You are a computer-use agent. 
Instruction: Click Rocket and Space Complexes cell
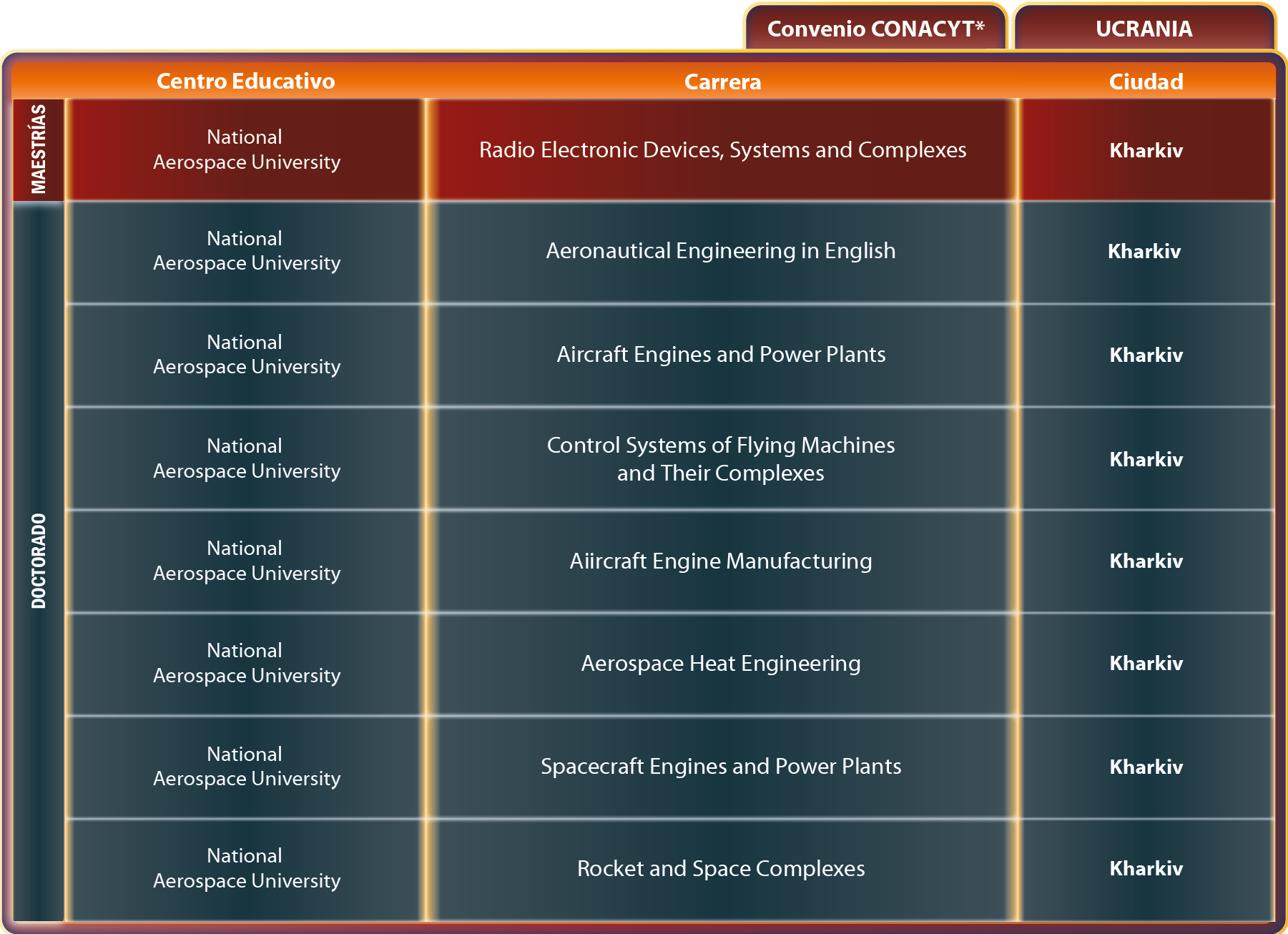pos(721,869)
